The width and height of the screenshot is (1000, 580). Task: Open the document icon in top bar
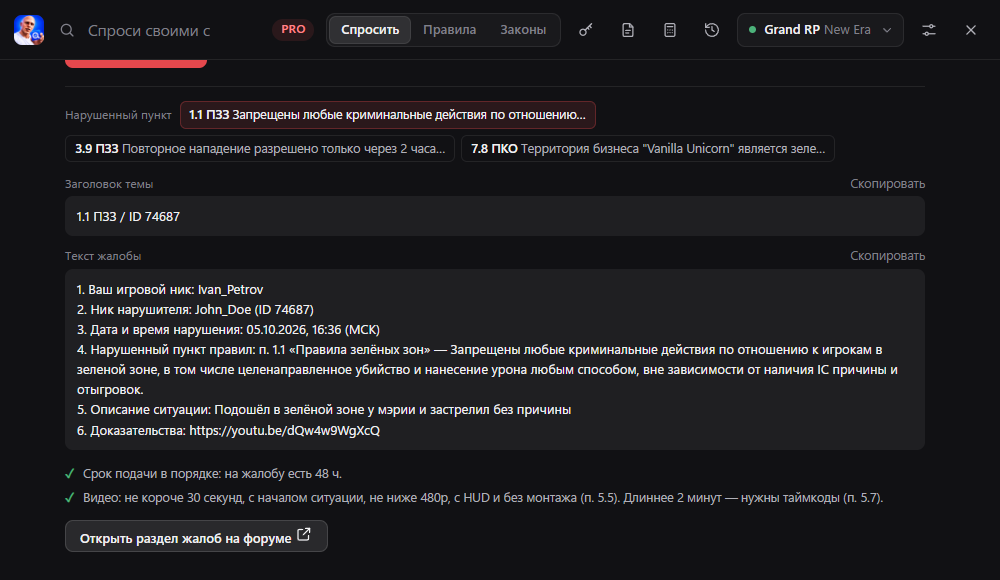click(628, 30)
